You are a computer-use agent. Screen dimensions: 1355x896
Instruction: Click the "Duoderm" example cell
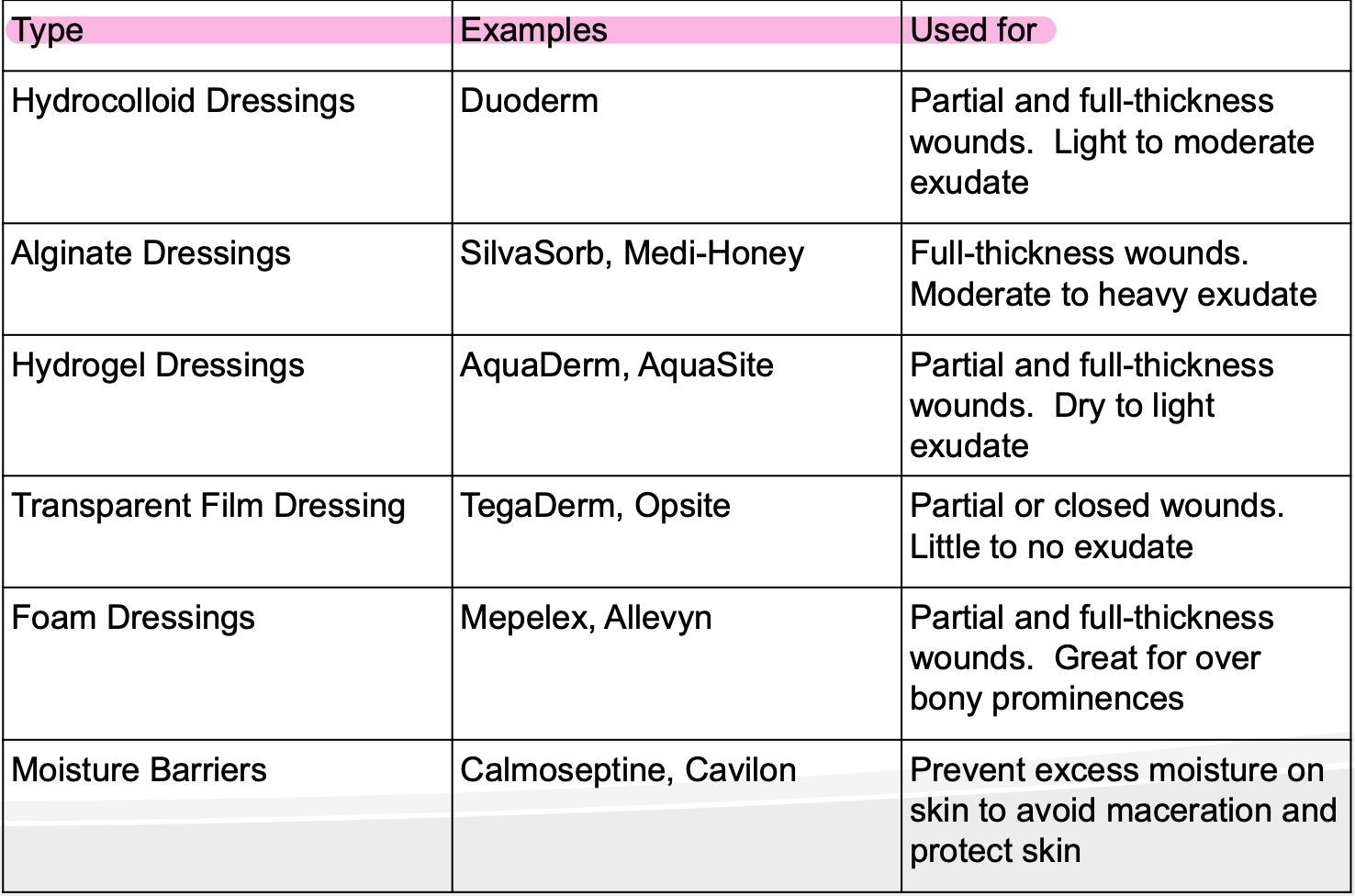[x=529, y=101]
